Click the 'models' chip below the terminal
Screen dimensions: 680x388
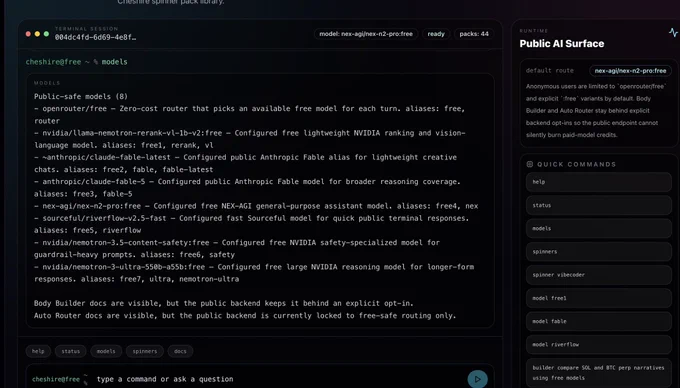106,351
